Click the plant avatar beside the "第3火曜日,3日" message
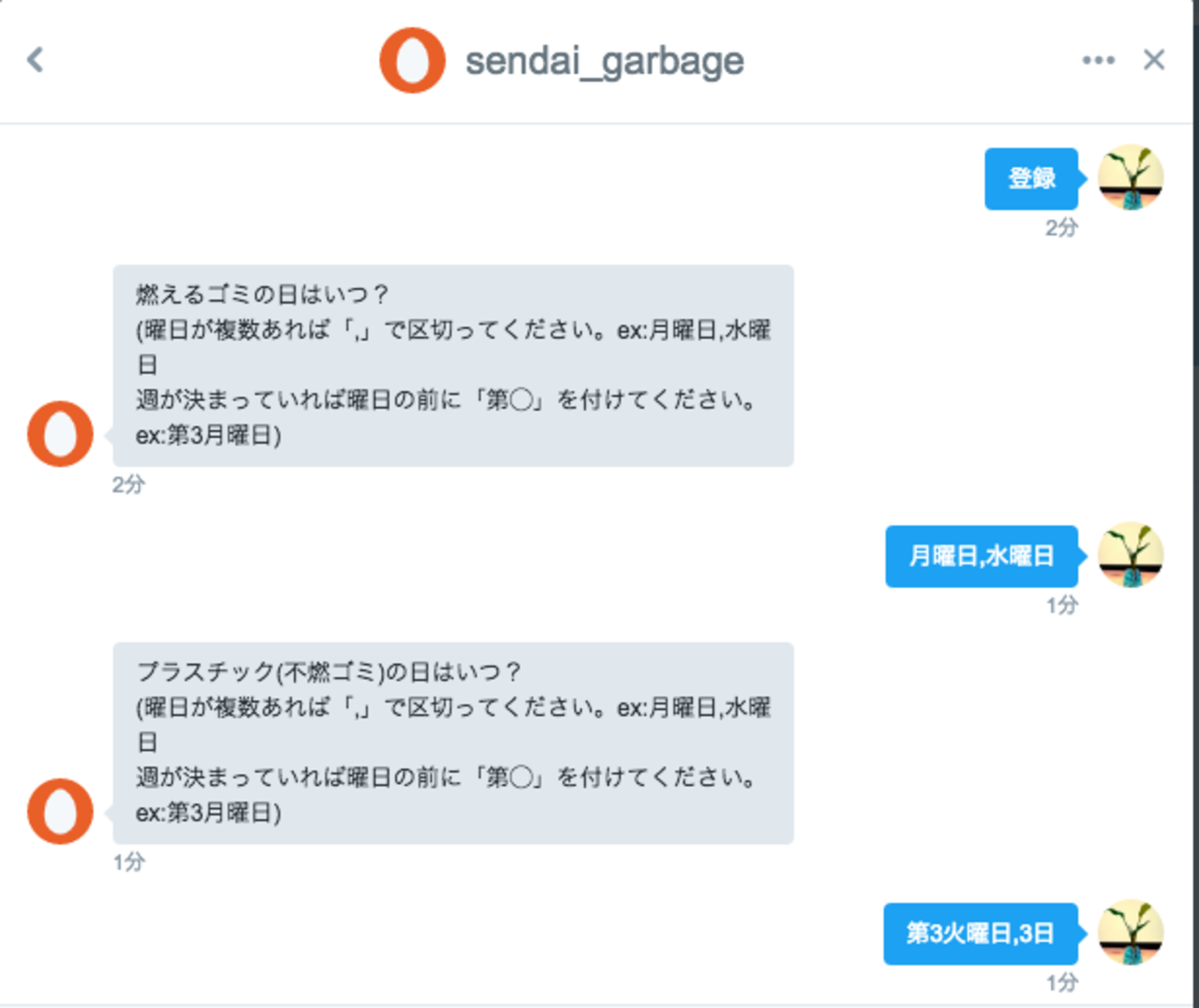 1131,932
